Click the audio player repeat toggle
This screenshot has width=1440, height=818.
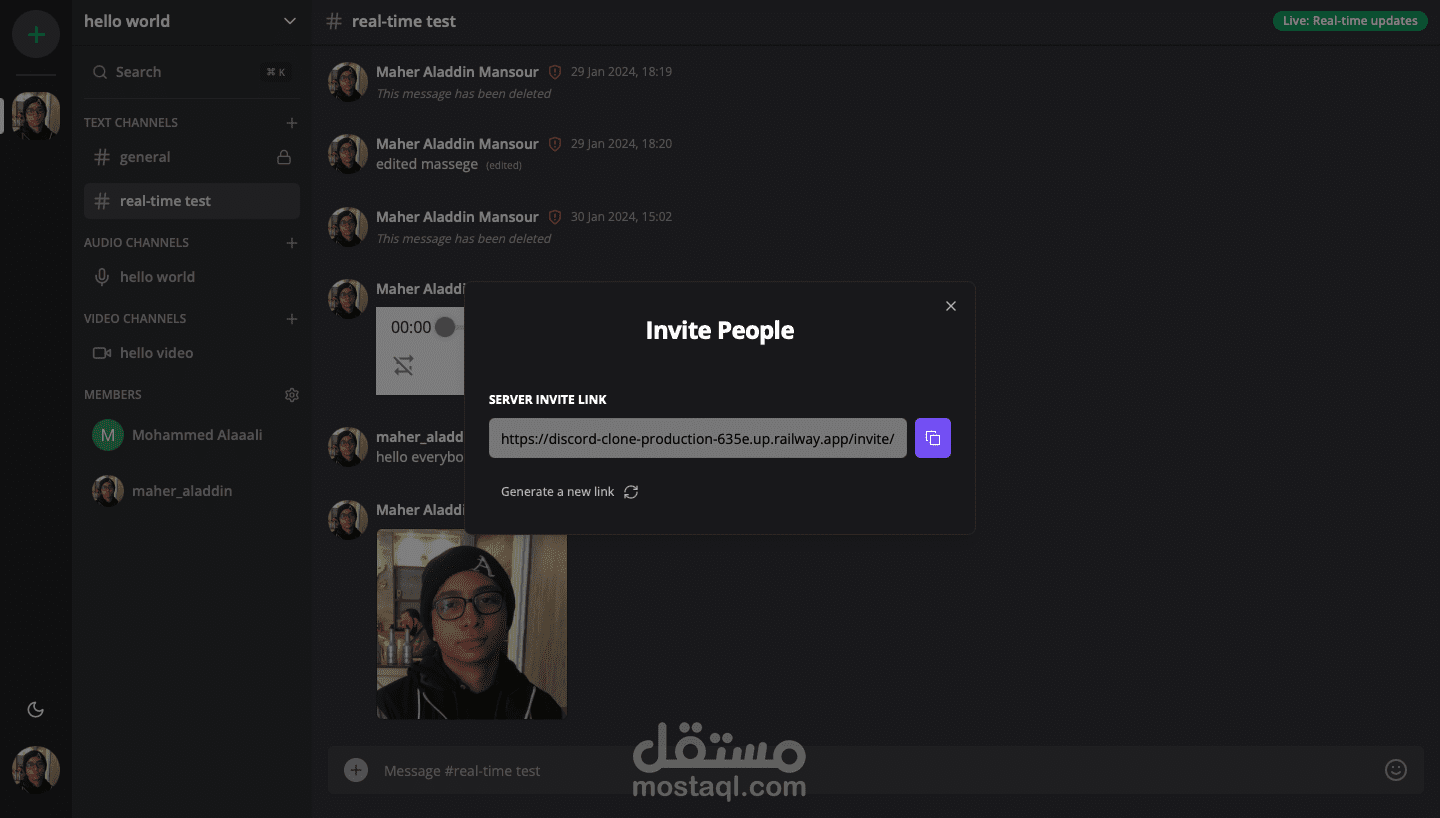tap(403, 366)
